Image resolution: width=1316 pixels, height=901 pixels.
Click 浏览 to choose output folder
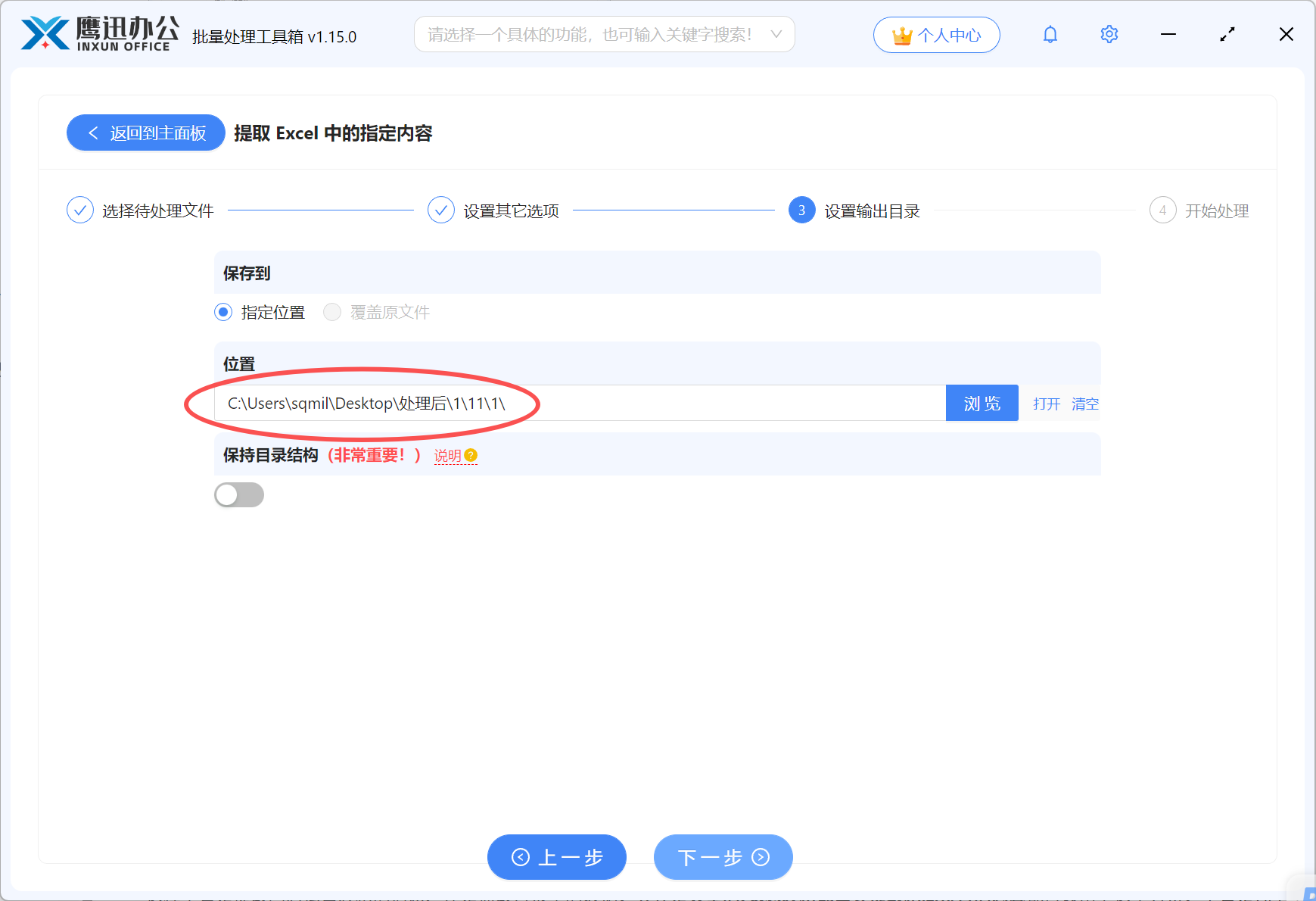982,403
